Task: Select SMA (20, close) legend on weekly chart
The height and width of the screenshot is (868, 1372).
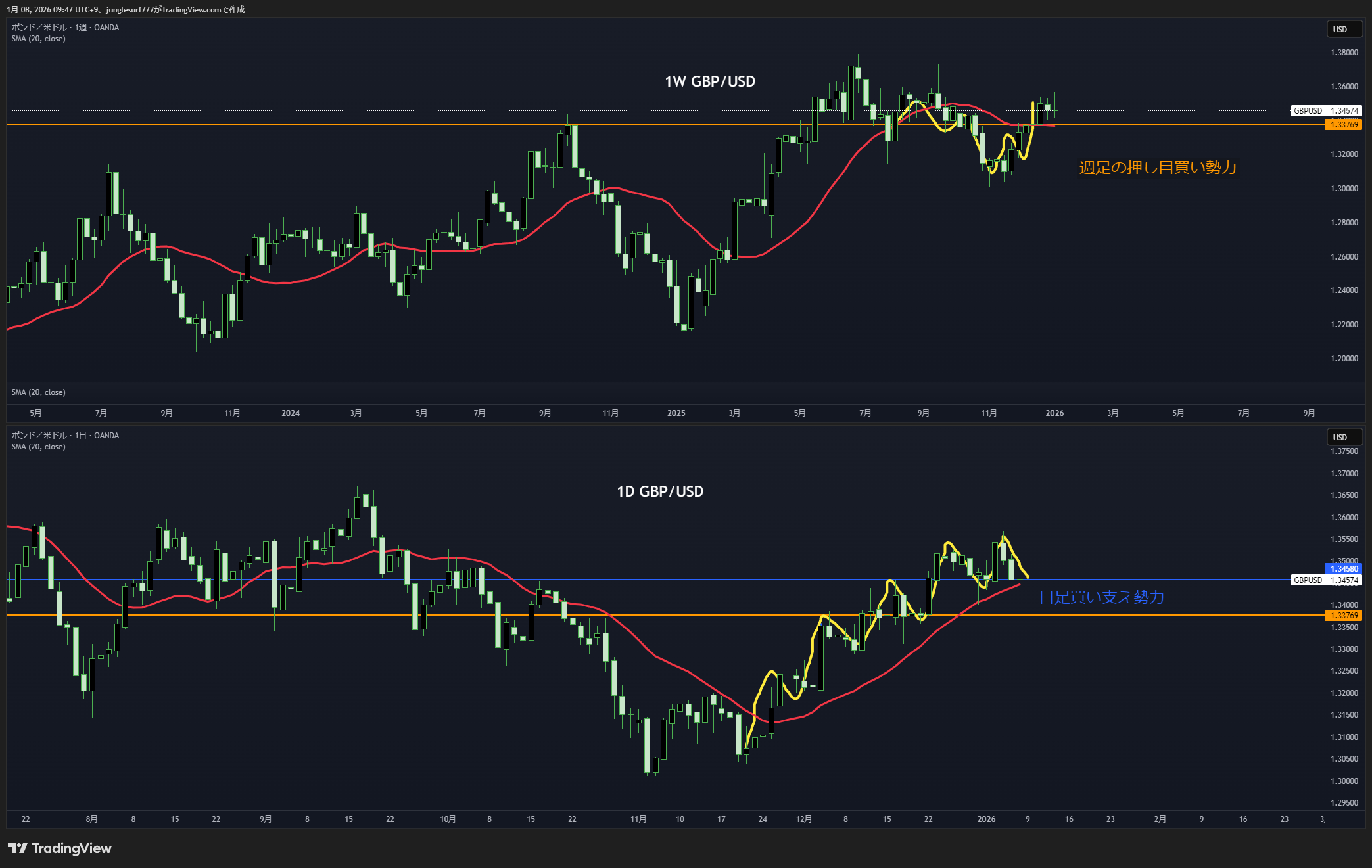Action: coord(38,39)
